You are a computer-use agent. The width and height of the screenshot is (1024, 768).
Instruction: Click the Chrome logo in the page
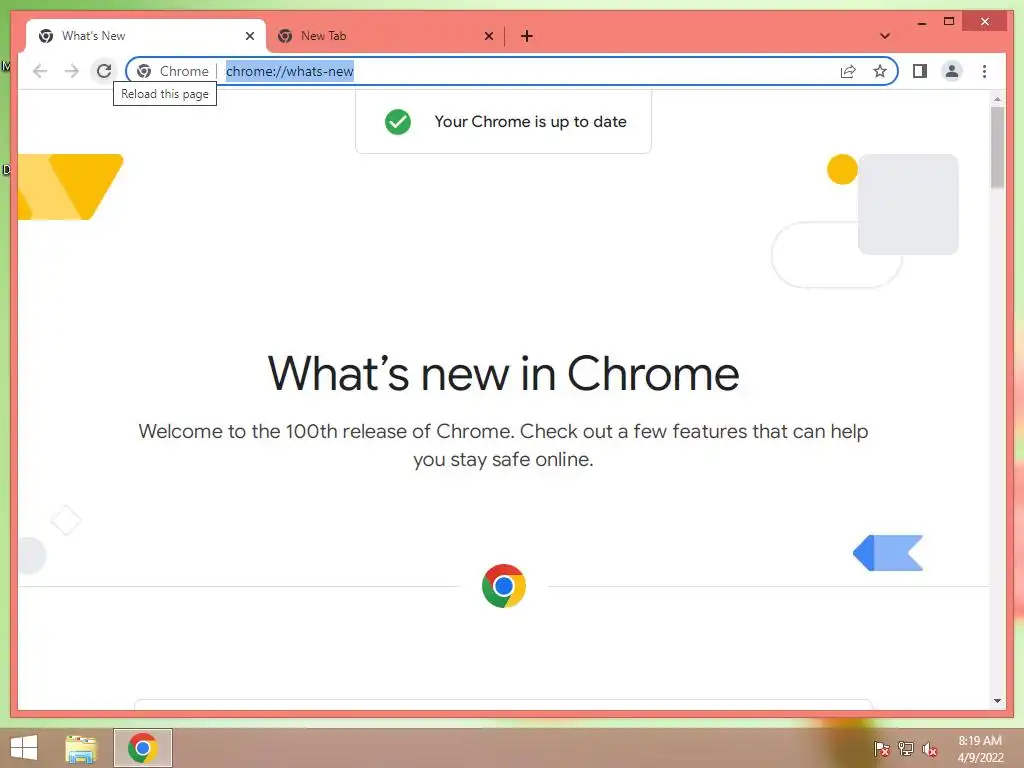pyautogui.click(x=504, y=586)
